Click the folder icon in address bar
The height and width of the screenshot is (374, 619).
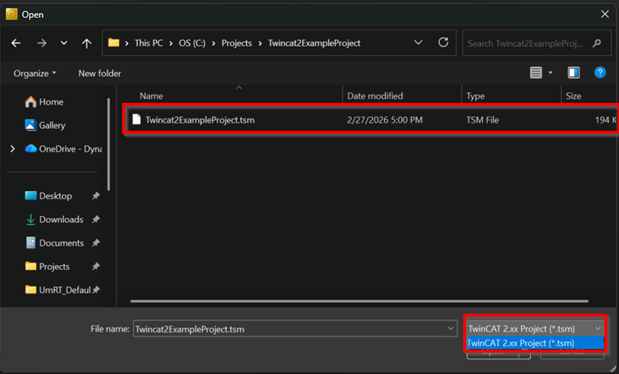(114, 43)
